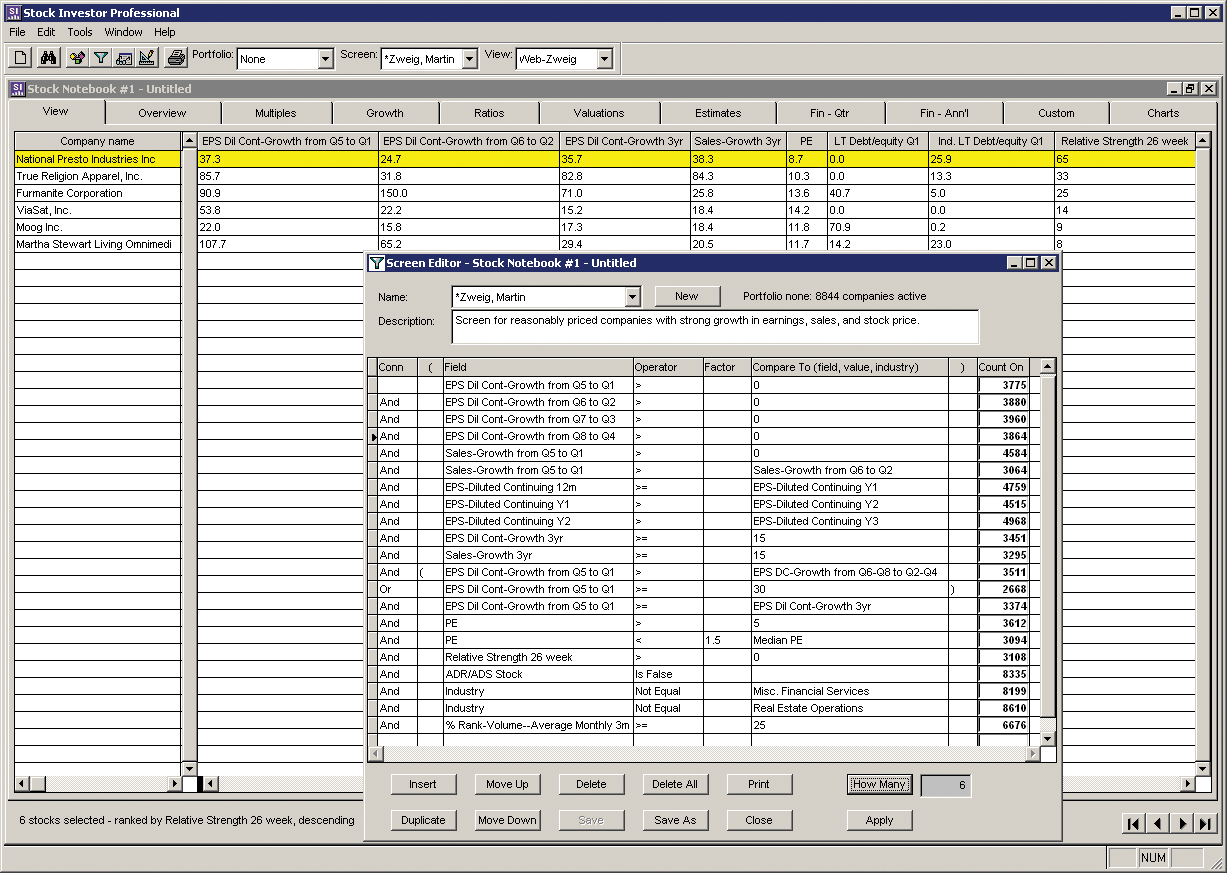
Task: Click the printer icon in toolbar
Action: click(x=176, y=58)
